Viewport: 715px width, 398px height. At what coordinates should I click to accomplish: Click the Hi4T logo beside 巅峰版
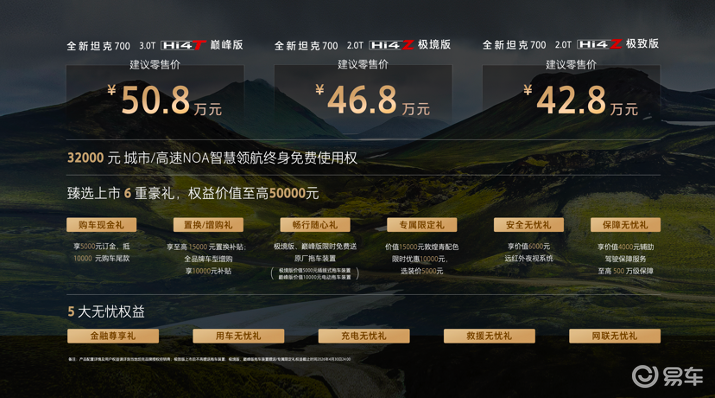[183, 45]
